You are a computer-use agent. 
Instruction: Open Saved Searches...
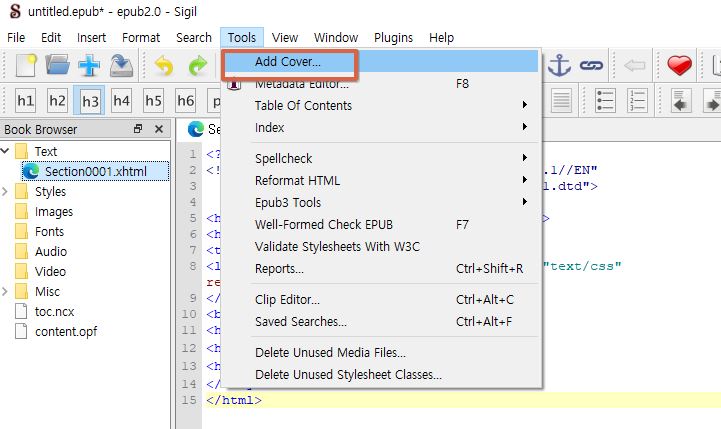click(x=381, y=321)
